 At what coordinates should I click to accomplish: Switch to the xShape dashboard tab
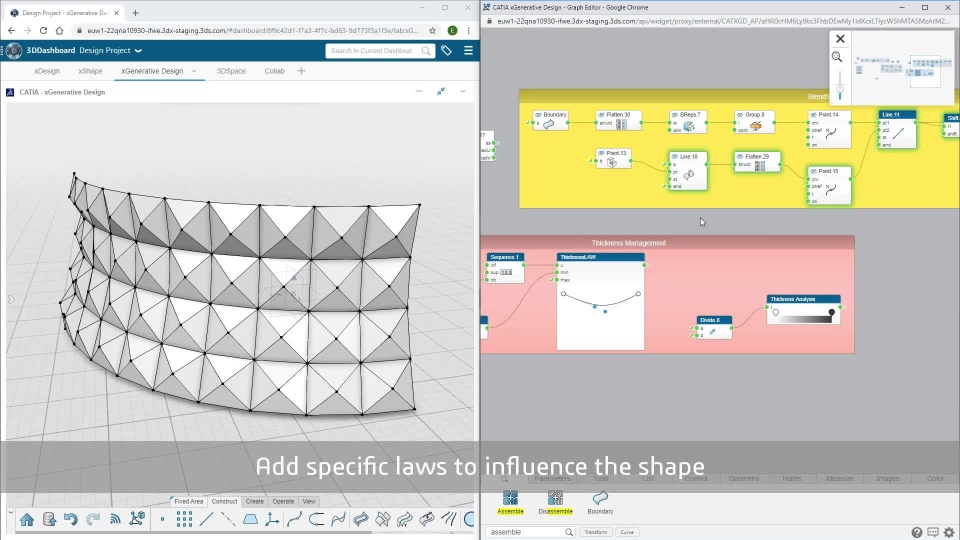[x=90, y=71]
